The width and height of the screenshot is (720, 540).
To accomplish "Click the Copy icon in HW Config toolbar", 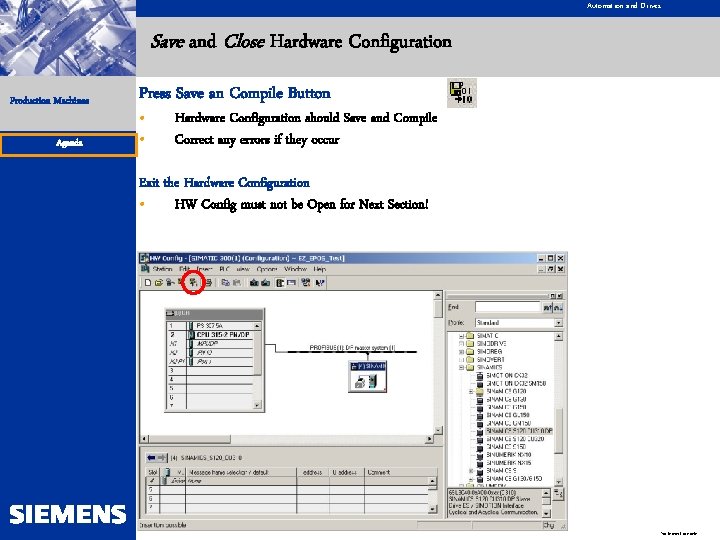I will click(x=225, y=283).
